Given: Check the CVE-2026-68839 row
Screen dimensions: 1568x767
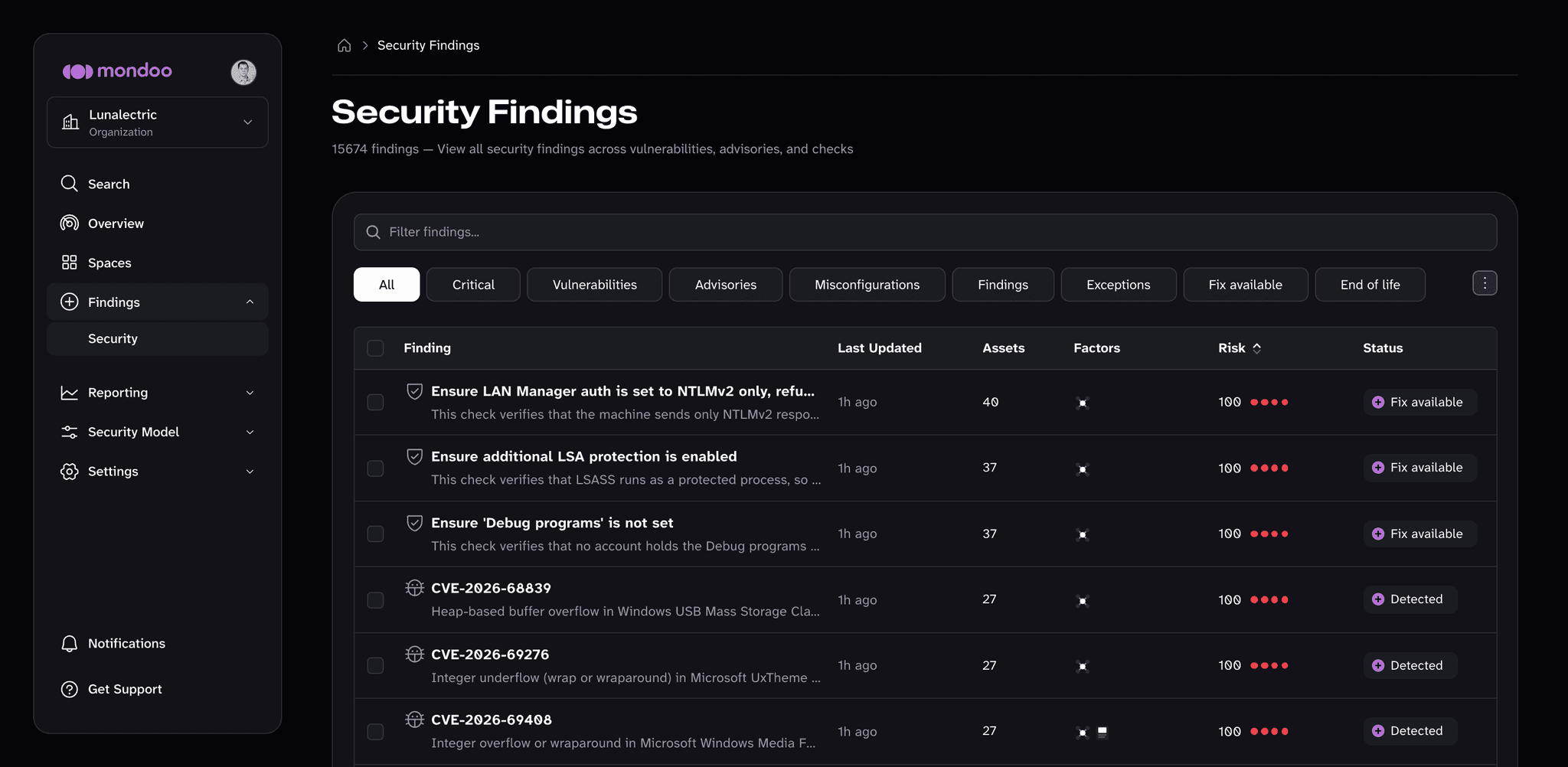Looking at the screenshot, I should pyautogui.click(x=375, y=599).
